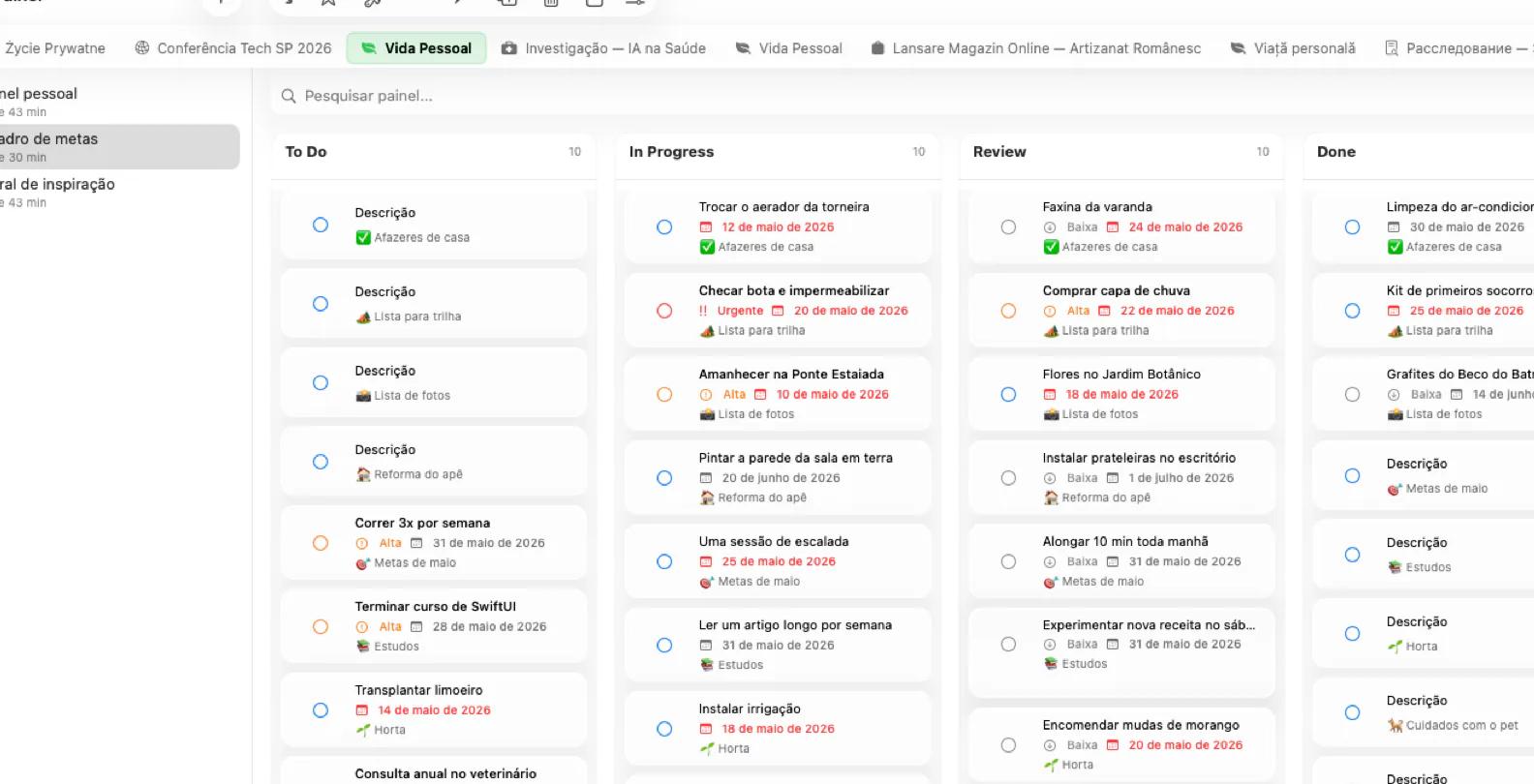Complete the Instalar irrigação task
Image resolution: width=1534 pixels, height=784 pixels.
[x=664, y=729]
